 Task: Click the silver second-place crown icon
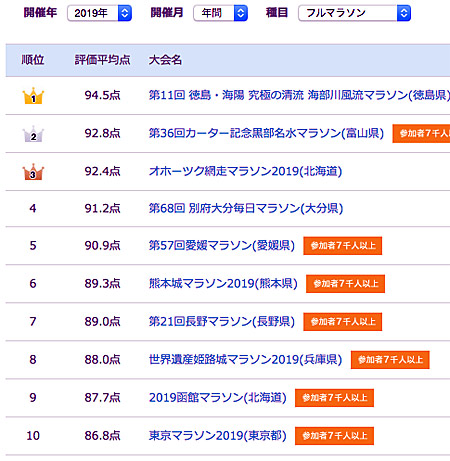click(33, 134)
